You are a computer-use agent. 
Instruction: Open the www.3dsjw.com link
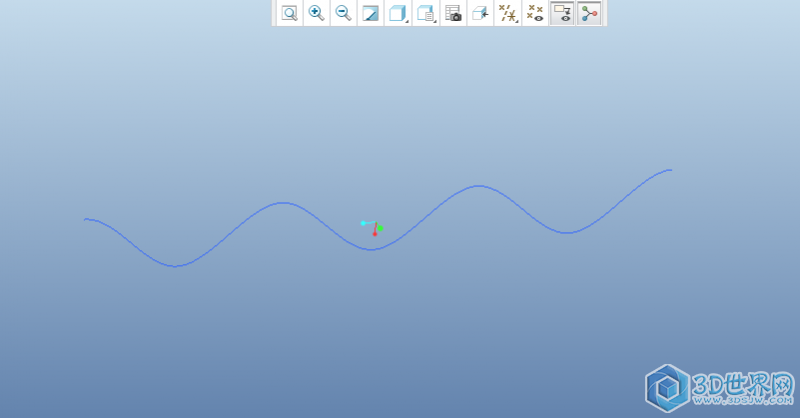coord(738,402)
